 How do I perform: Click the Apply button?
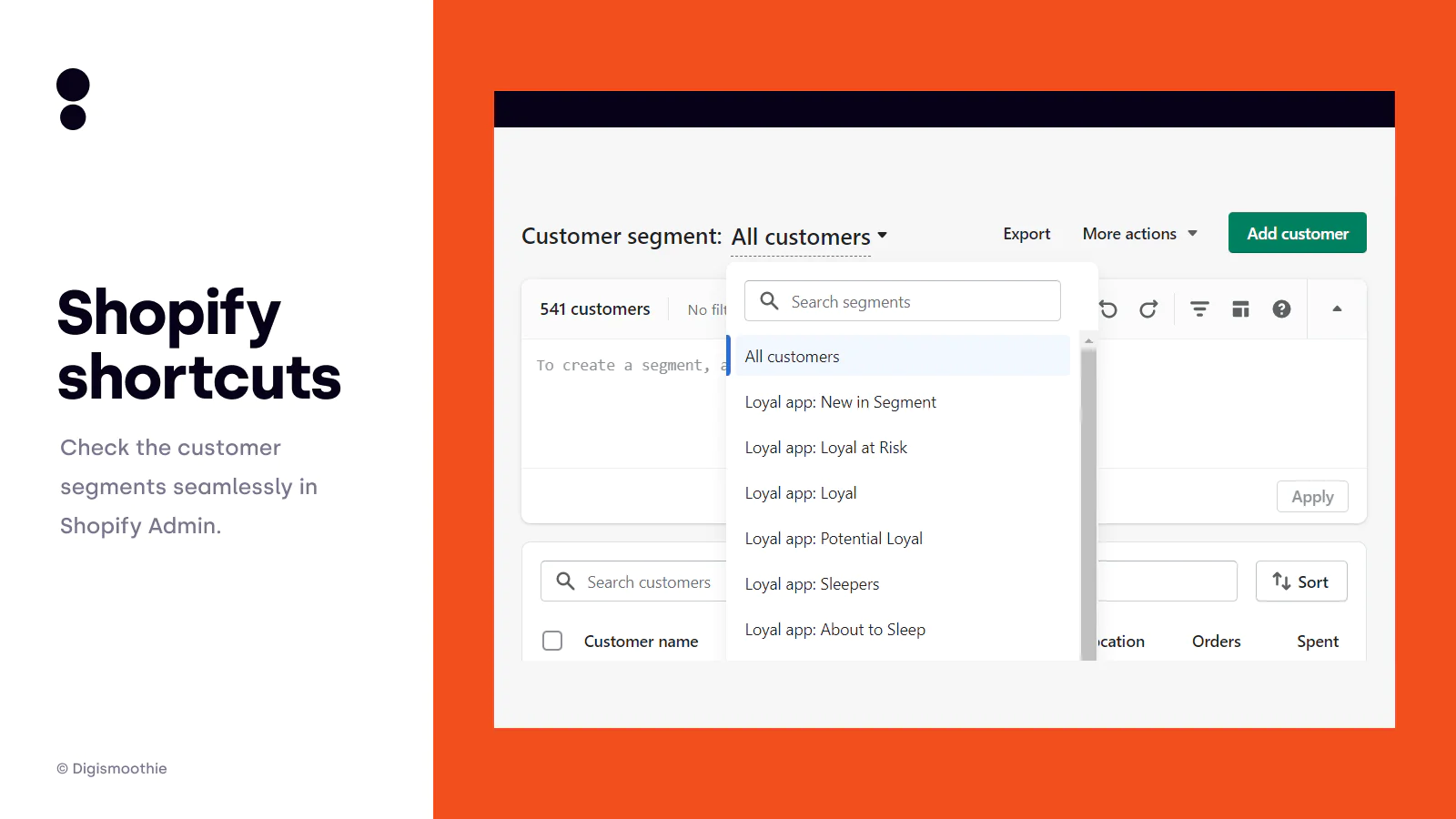1312,497
